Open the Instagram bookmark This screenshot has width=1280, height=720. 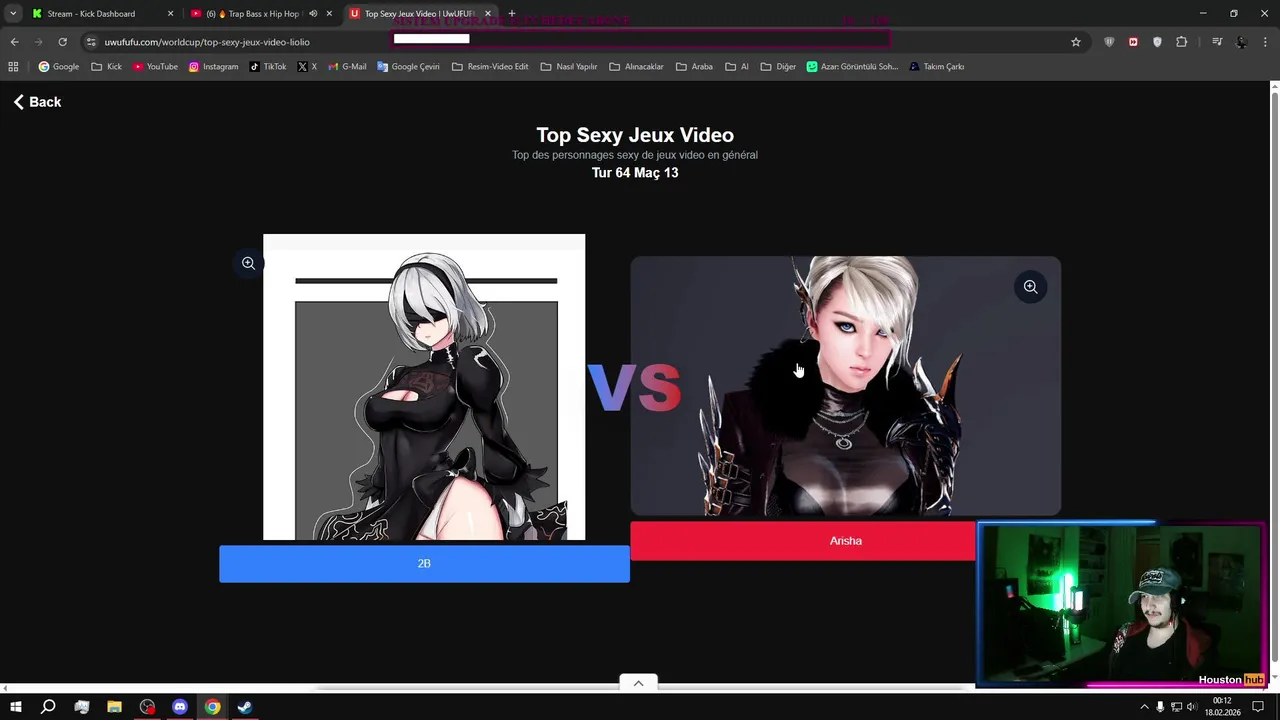point(214,67)
